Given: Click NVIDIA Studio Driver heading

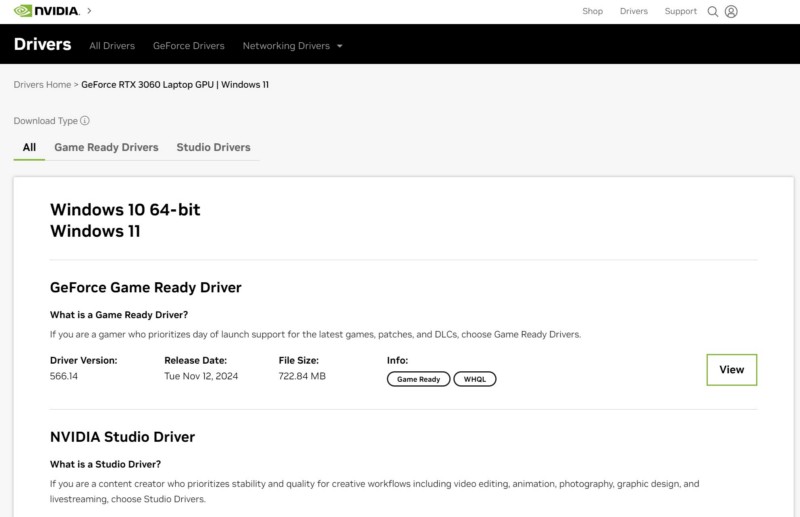Looking at the screenshot, I should point(122,437).
